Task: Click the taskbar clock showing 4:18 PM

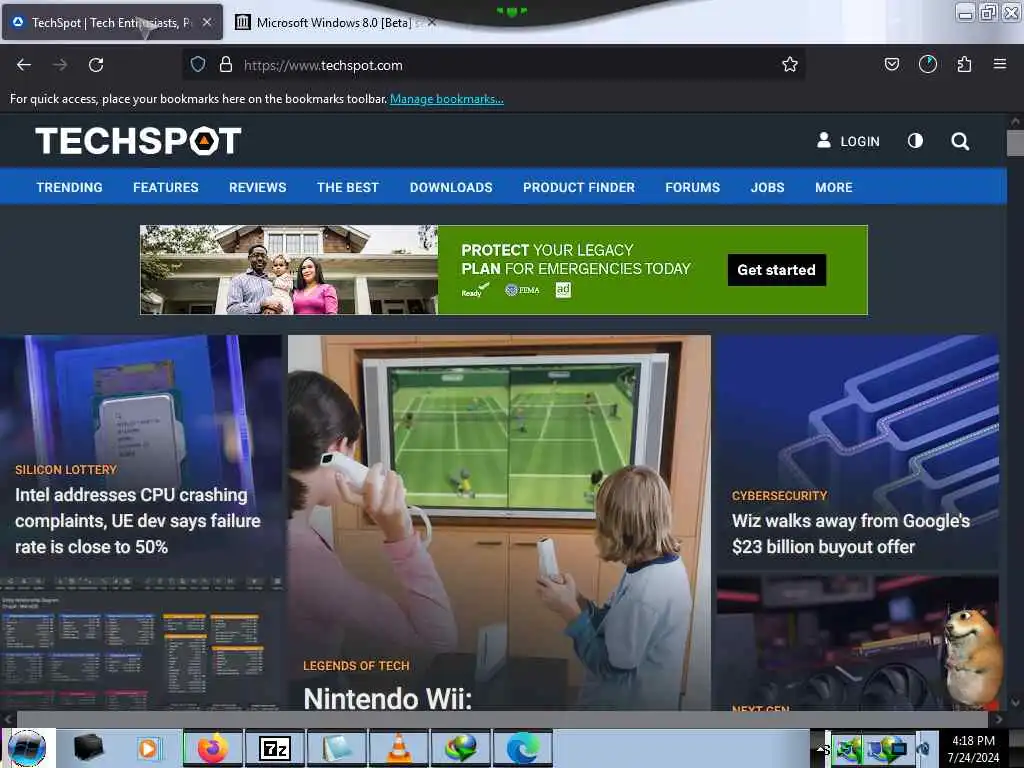Action: tap(974, 749)
